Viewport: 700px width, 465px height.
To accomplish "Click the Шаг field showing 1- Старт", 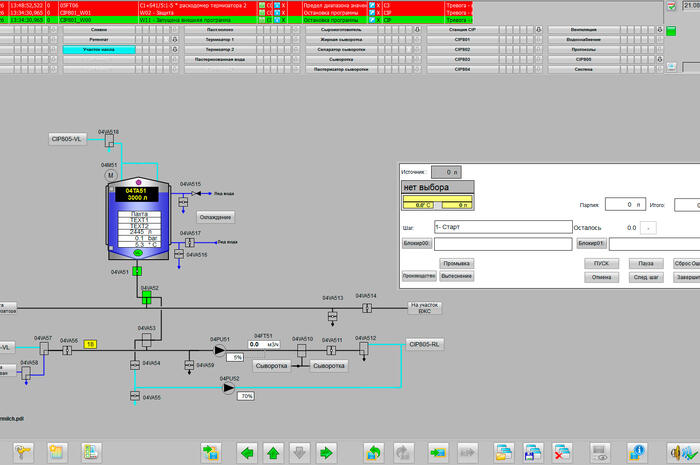I will (503, 227).
